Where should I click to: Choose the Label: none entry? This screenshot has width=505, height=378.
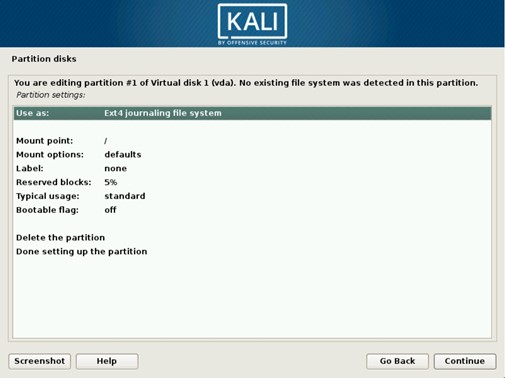[x=252, y=168]
